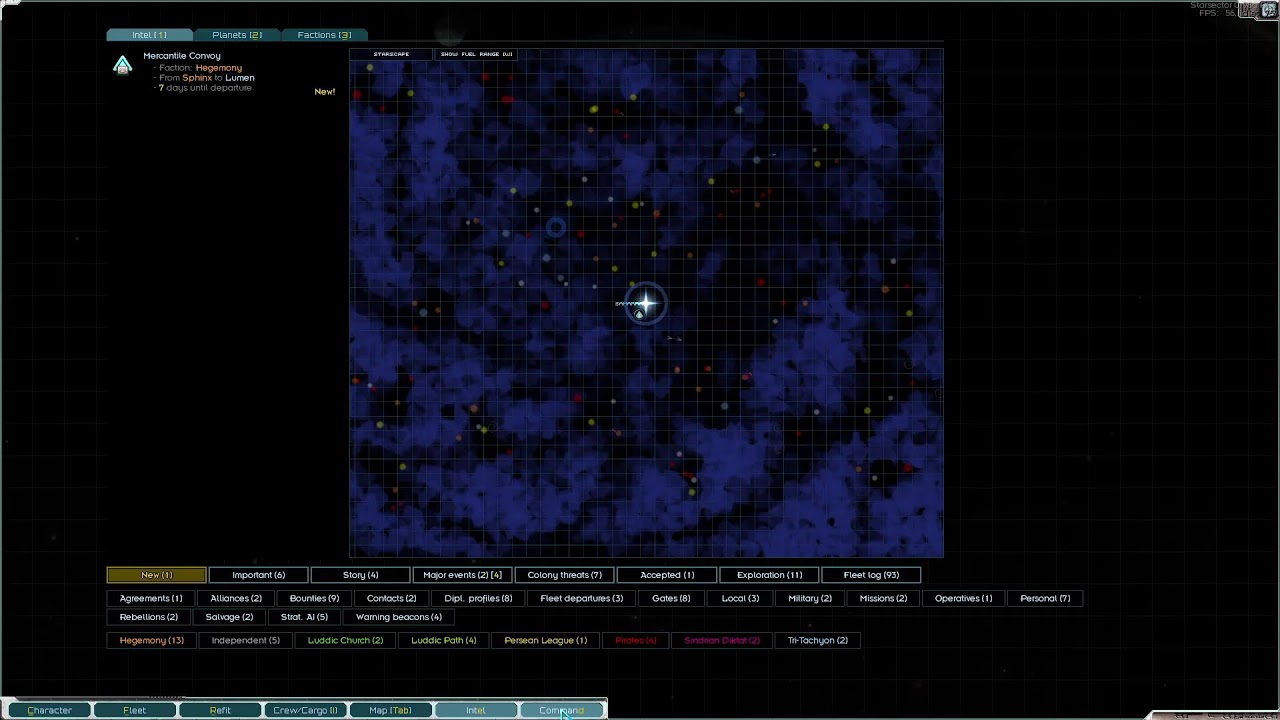This screenshot has height=720, width=1280.
Task: Show Pirates (4) faction intel
Action: [636, 640]
